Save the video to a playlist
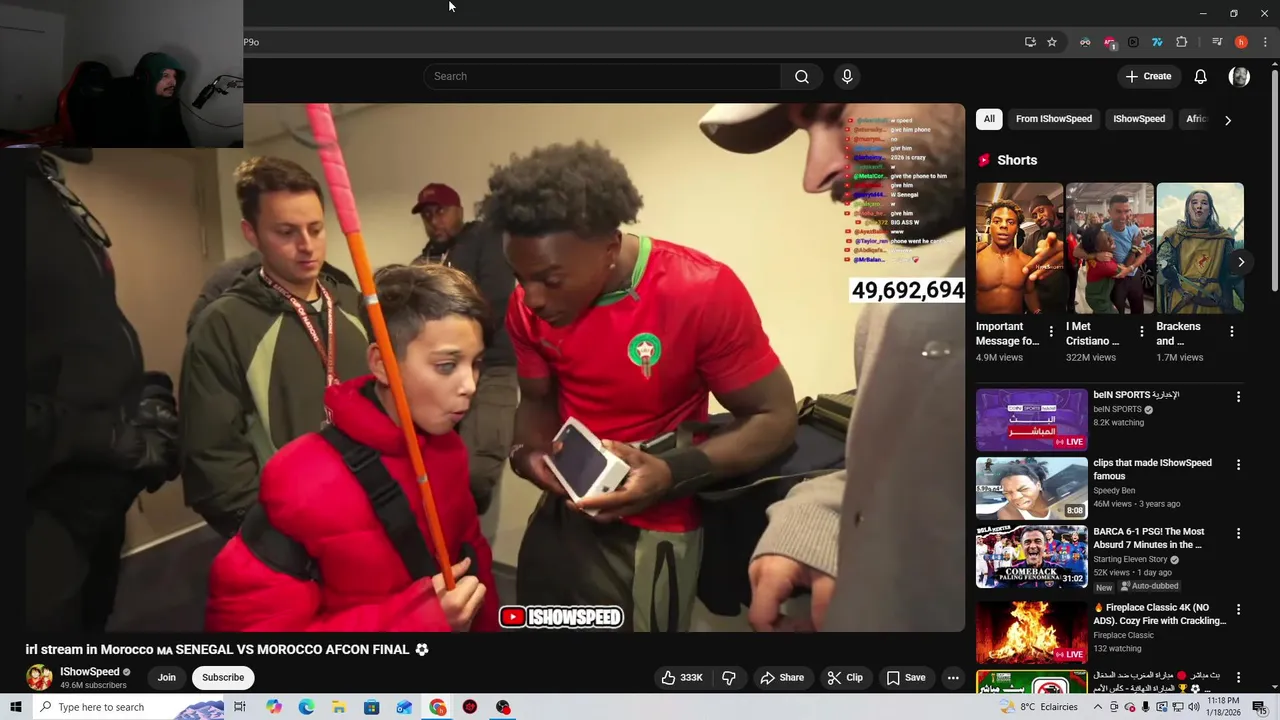1280x720 pixels. (905, 677)
